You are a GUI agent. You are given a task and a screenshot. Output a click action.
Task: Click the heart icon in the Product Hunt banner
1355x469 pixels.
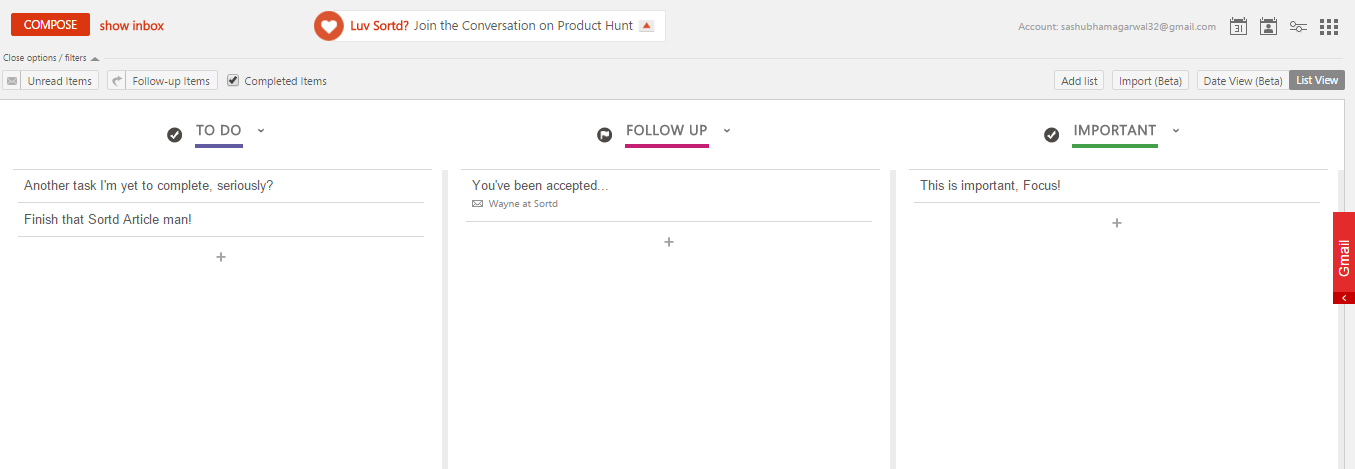[x=329, y=26]
